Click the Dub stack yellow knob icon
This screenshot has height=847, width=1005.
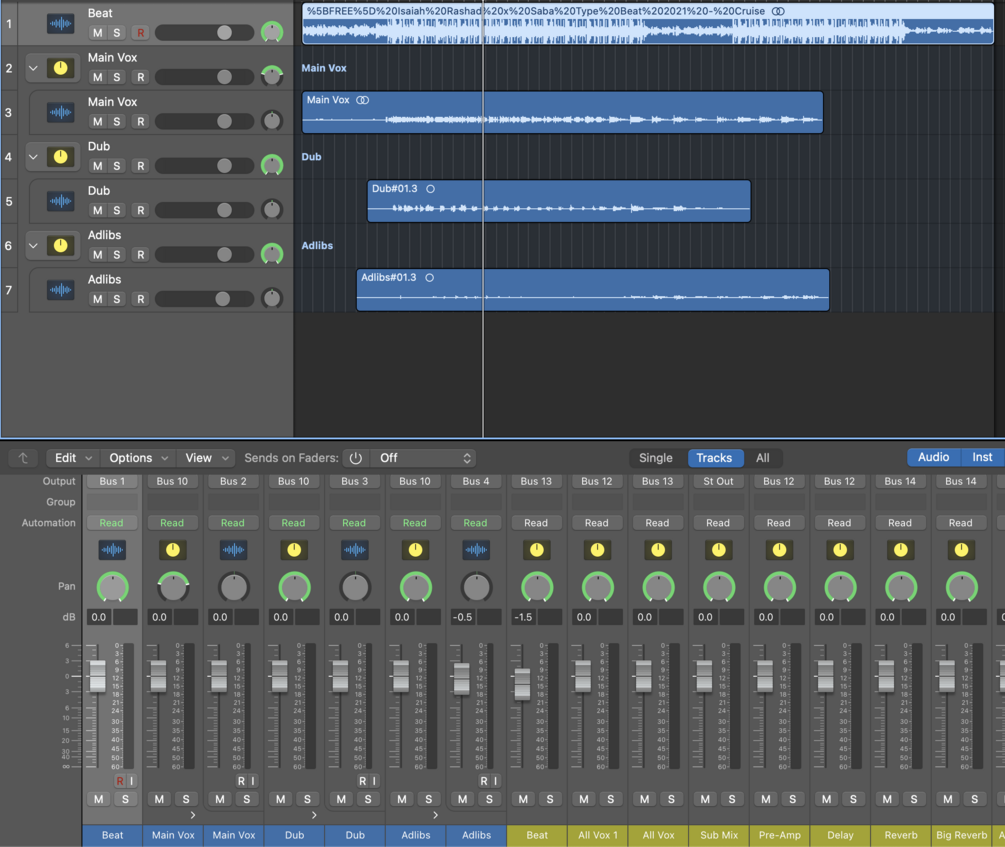(x=60, y=156)
